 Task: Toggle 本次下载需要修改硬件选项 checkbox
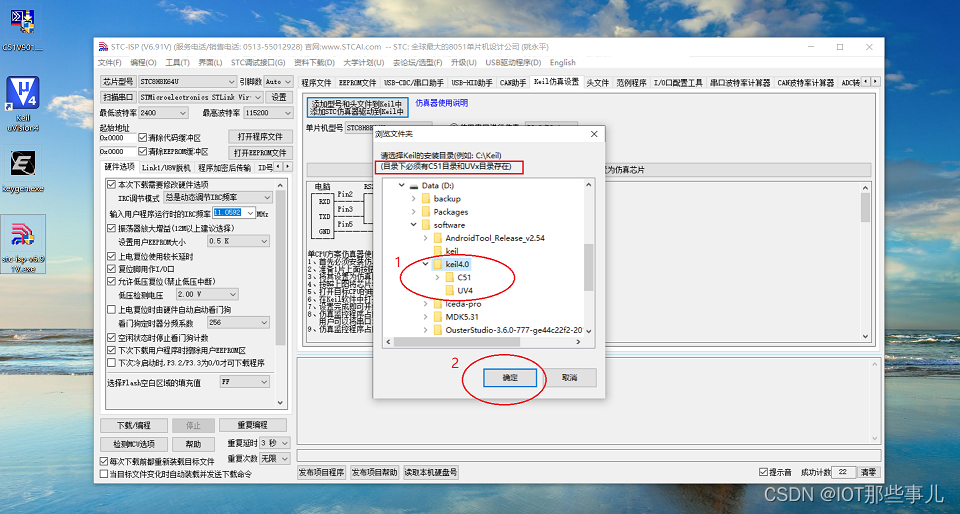click(x=111, y=184)
